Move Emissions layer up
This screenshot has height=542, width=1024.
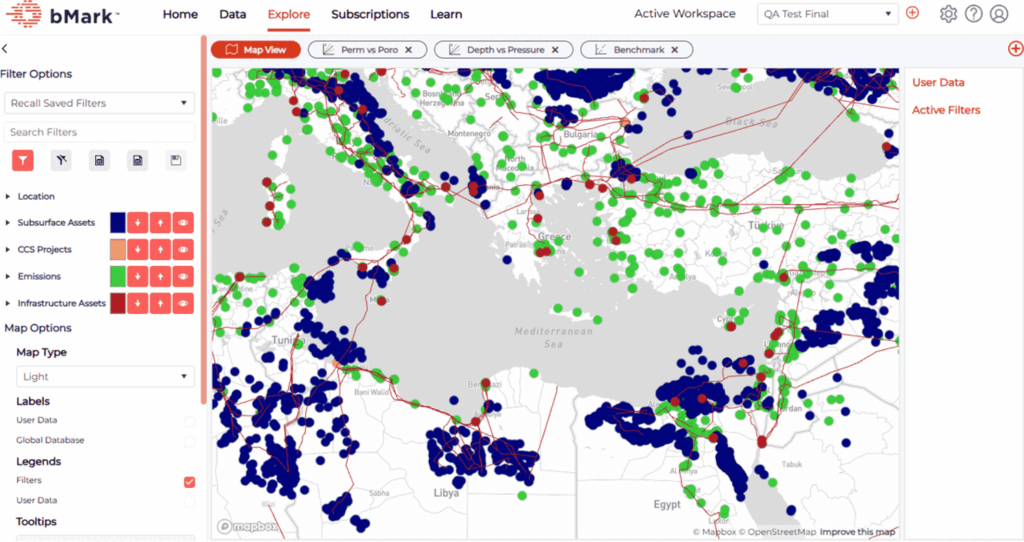click(x=161, y=276)
